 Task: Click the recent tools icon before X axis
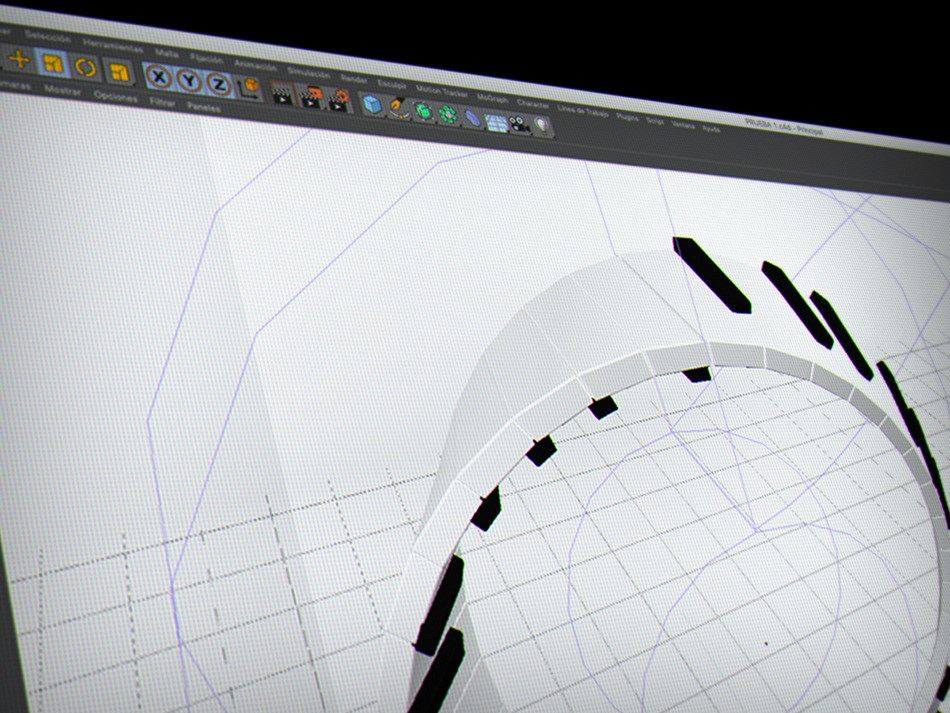119,72
